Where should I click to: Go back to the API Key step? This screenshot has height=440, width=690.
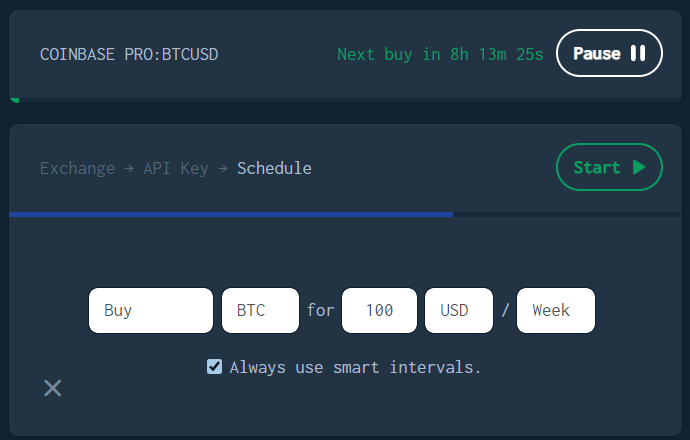[x=176, y=169]
